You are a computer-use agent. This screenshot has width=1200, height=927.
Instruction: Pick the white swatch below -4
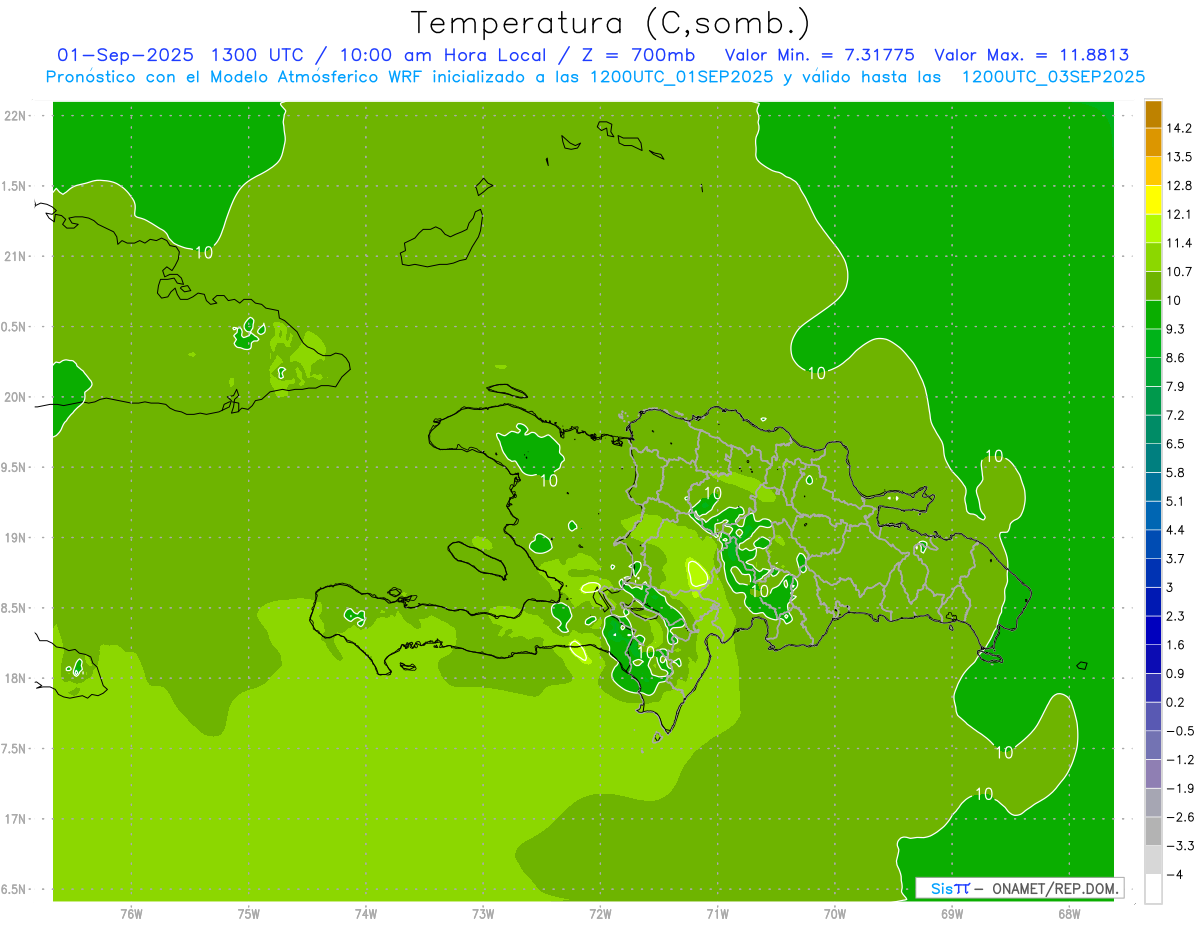click(1153, 888)
